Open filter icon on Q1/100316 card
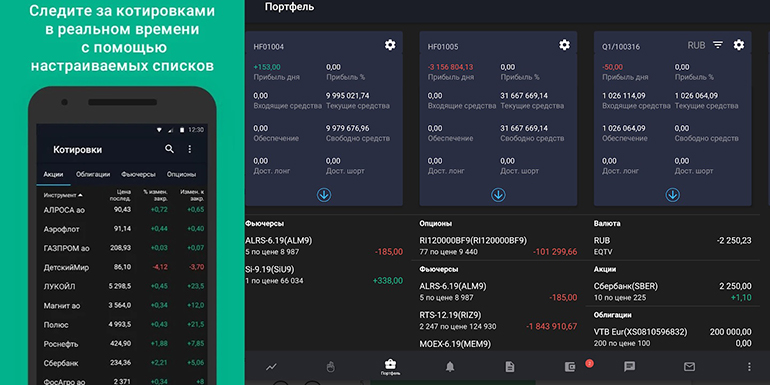 (718, 45)
